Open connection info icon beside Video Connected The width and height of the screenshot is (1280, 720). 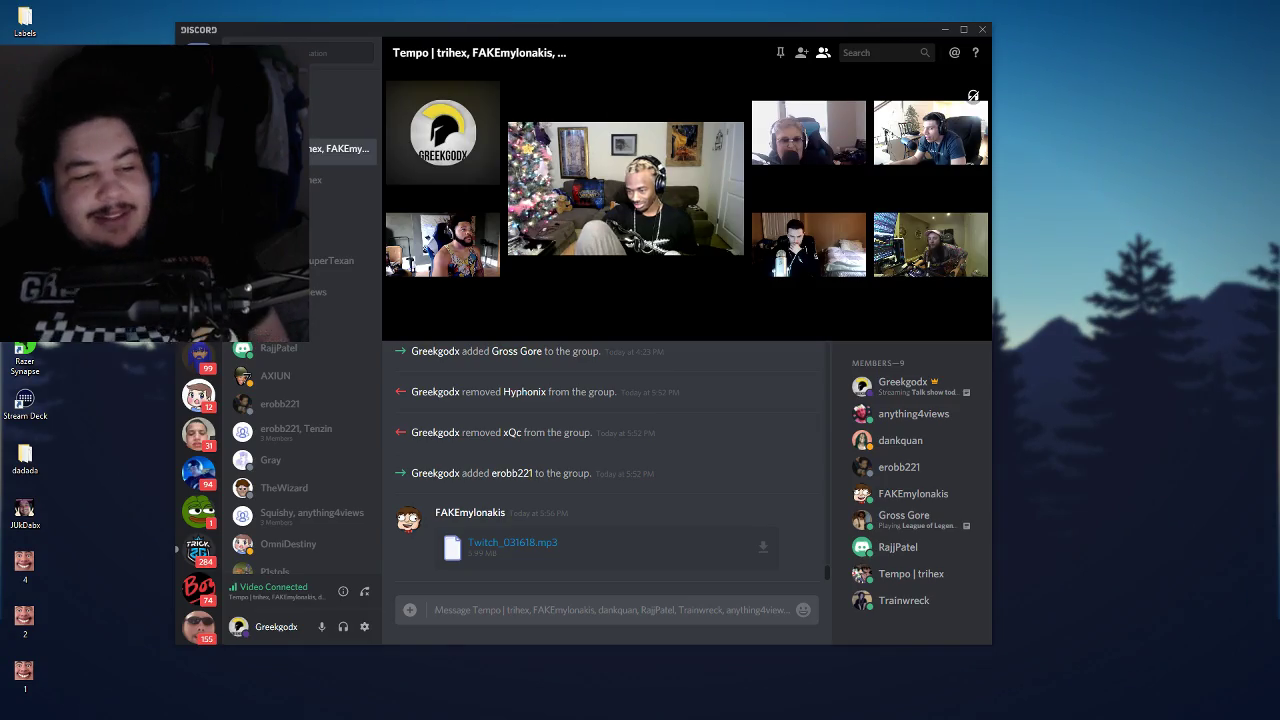click(x=343, y=591)
